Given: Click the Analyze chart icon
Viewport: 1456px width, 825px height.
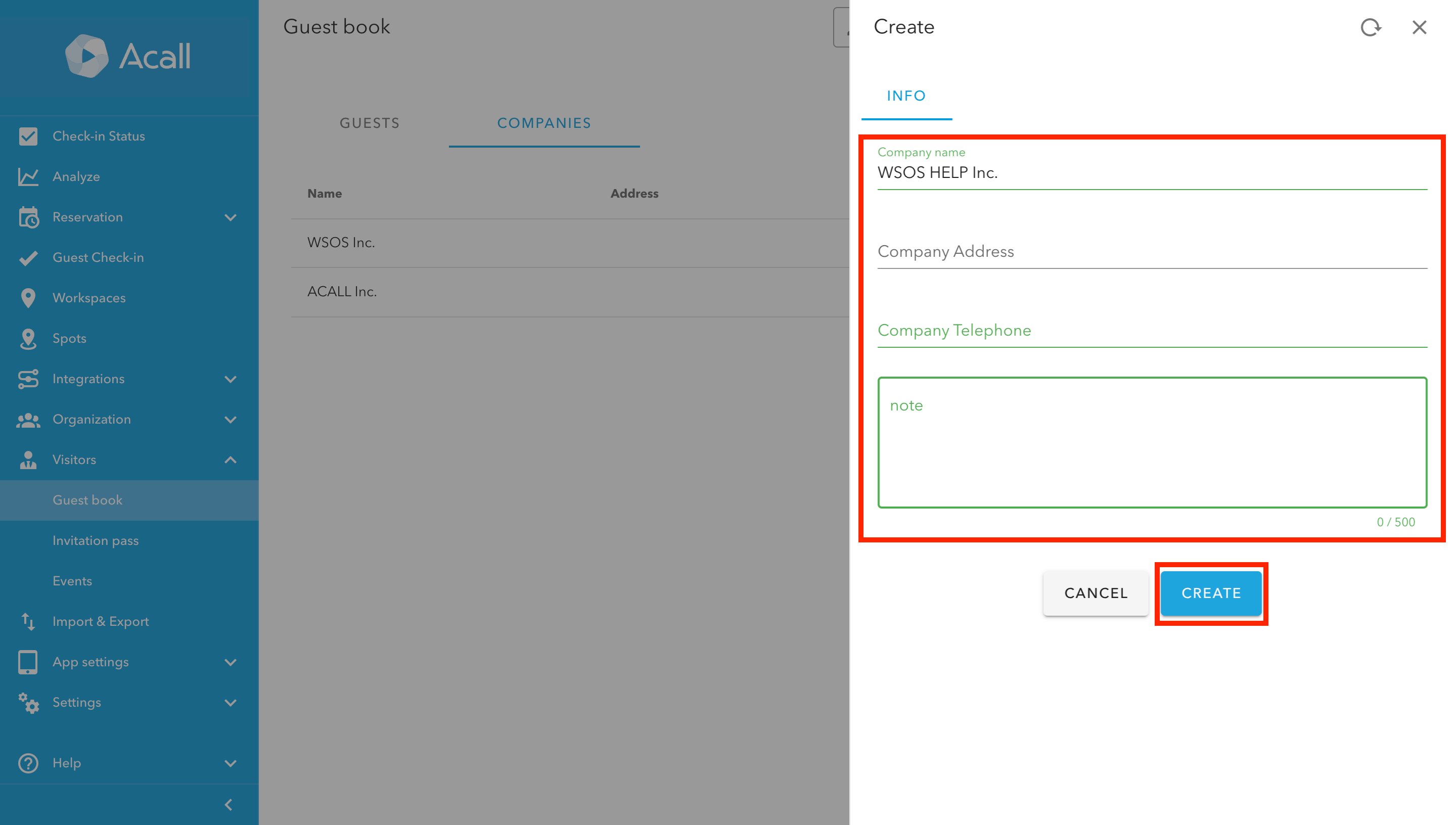Looking at the screenshot, I should [28, 177].
